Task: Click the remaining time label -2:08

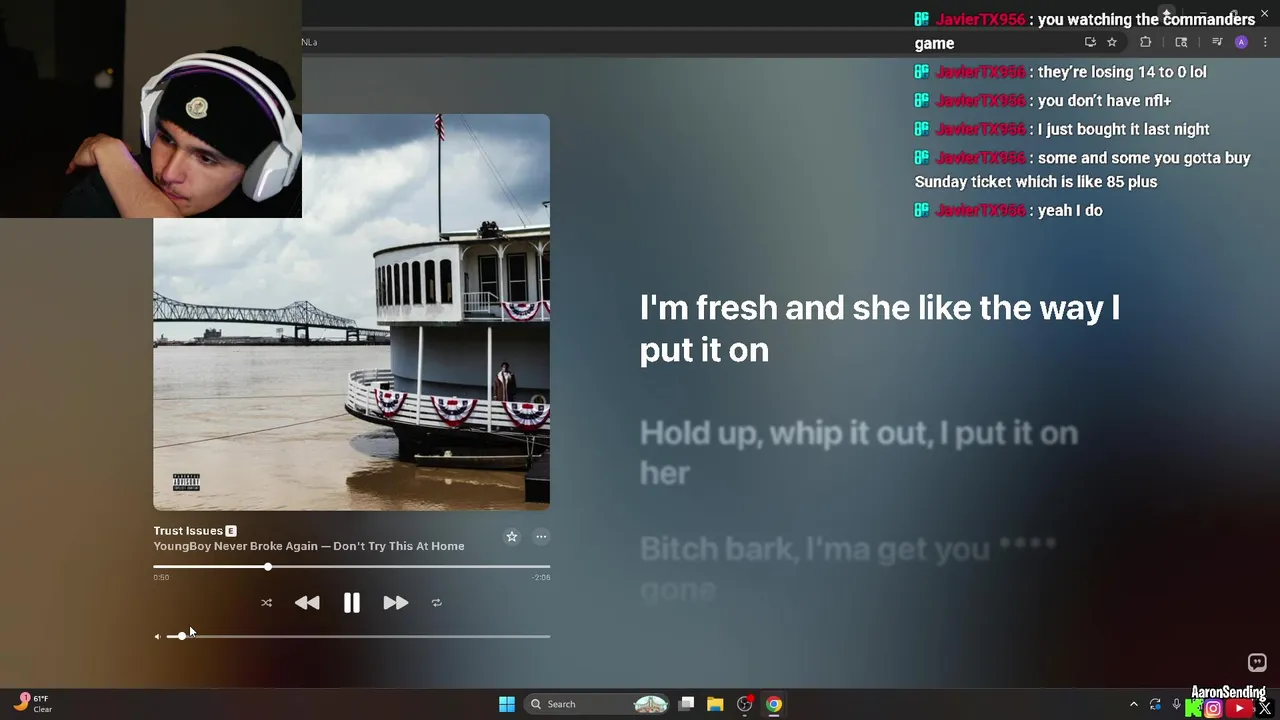Action: point(541,577)
